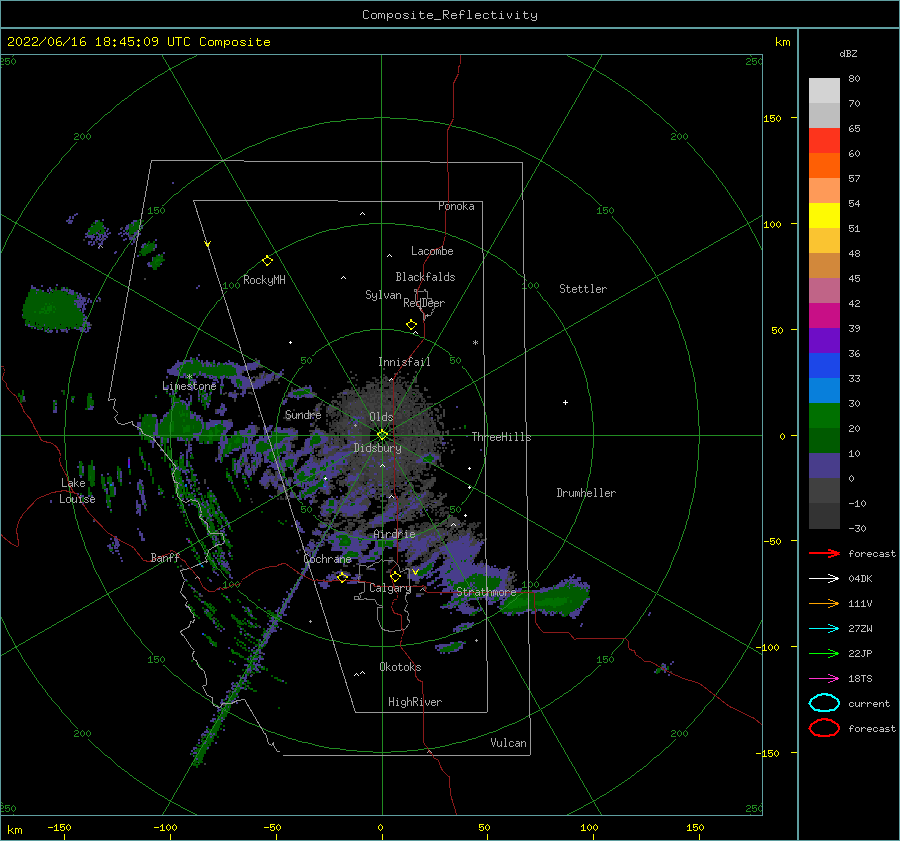Click the Blackfalds town label

click(425, 277)
